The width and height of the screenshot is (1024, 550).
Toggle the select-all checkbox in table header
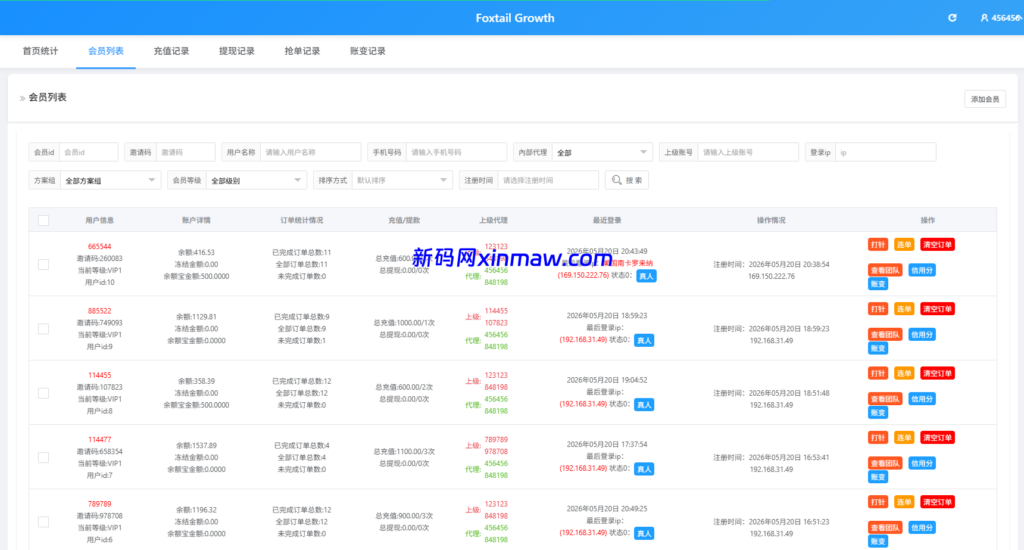43,220
